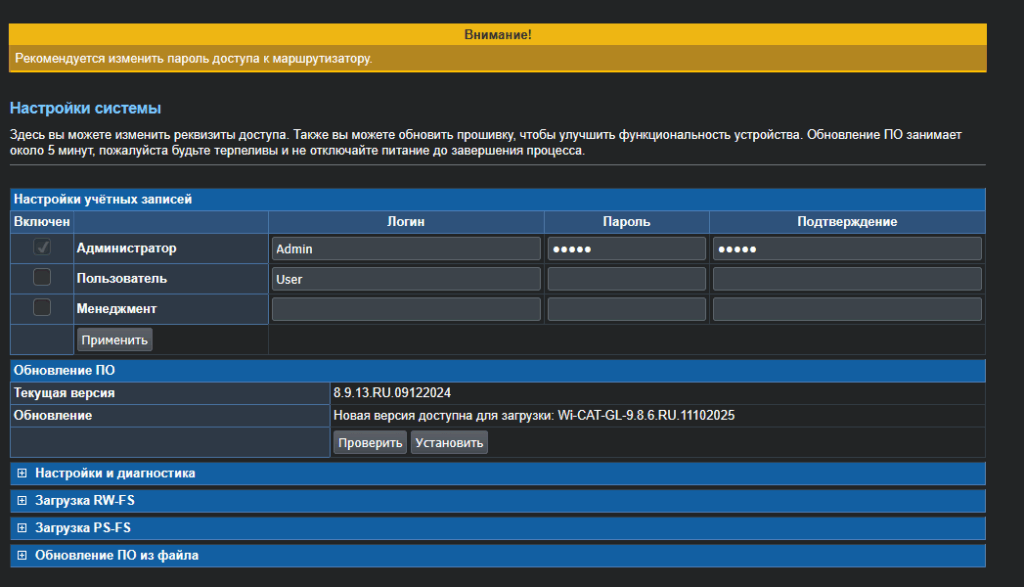This screenshot has height=587, width=1024.
Task: Enable the Менеджмент account checkbox
Action: pyautogui.click(x=42, y=308)
